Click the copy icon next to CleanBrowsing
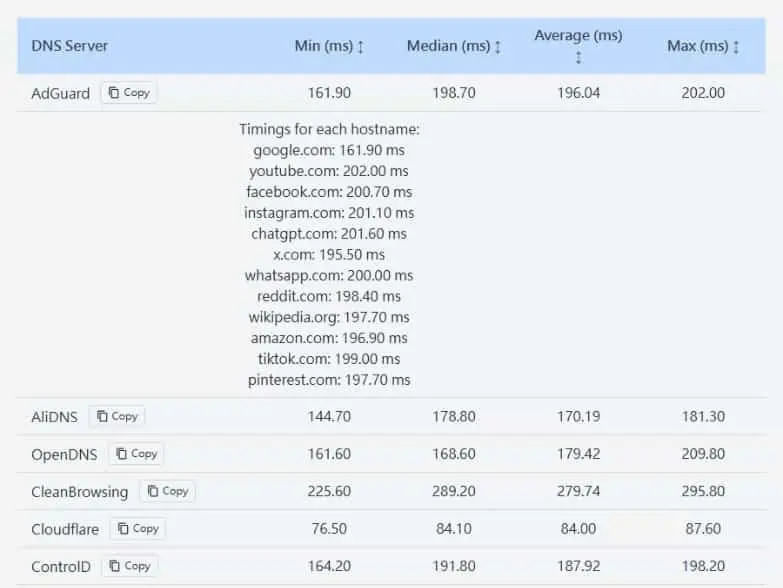Image resolution: width=783 pixels, height=588 pixels. point(153,491)
